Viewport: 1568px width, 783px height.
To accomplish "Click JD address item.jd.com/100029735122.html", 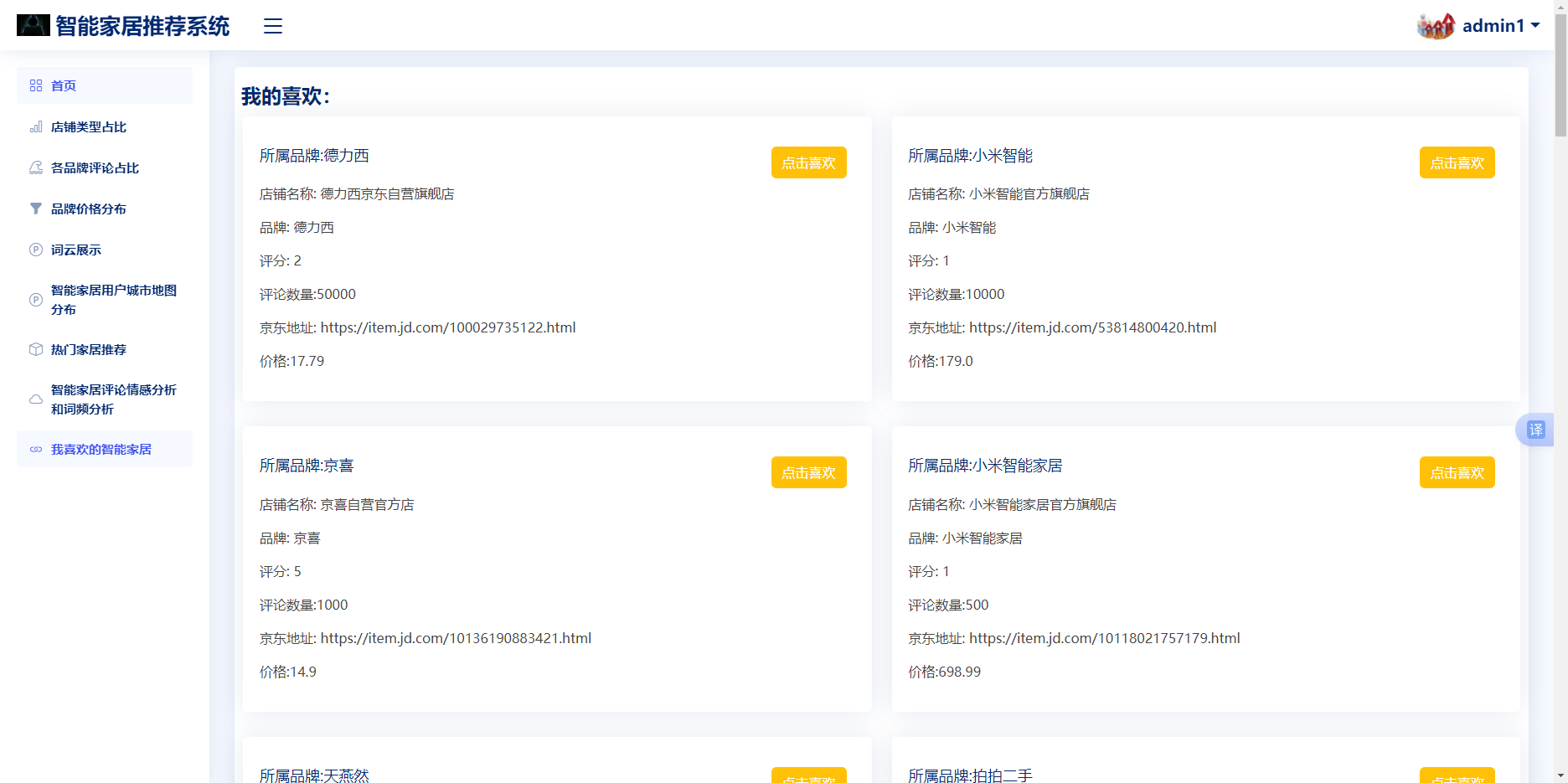I will point(448,327).
